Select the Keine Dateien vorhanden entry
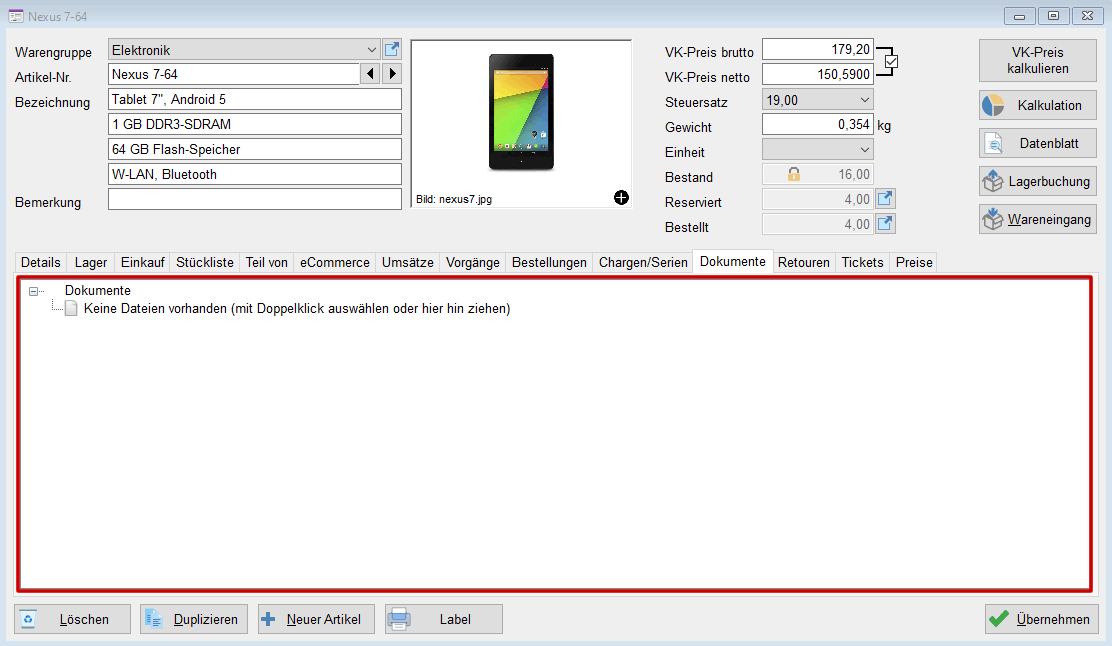1112x646 pixels. pos(297,308)
